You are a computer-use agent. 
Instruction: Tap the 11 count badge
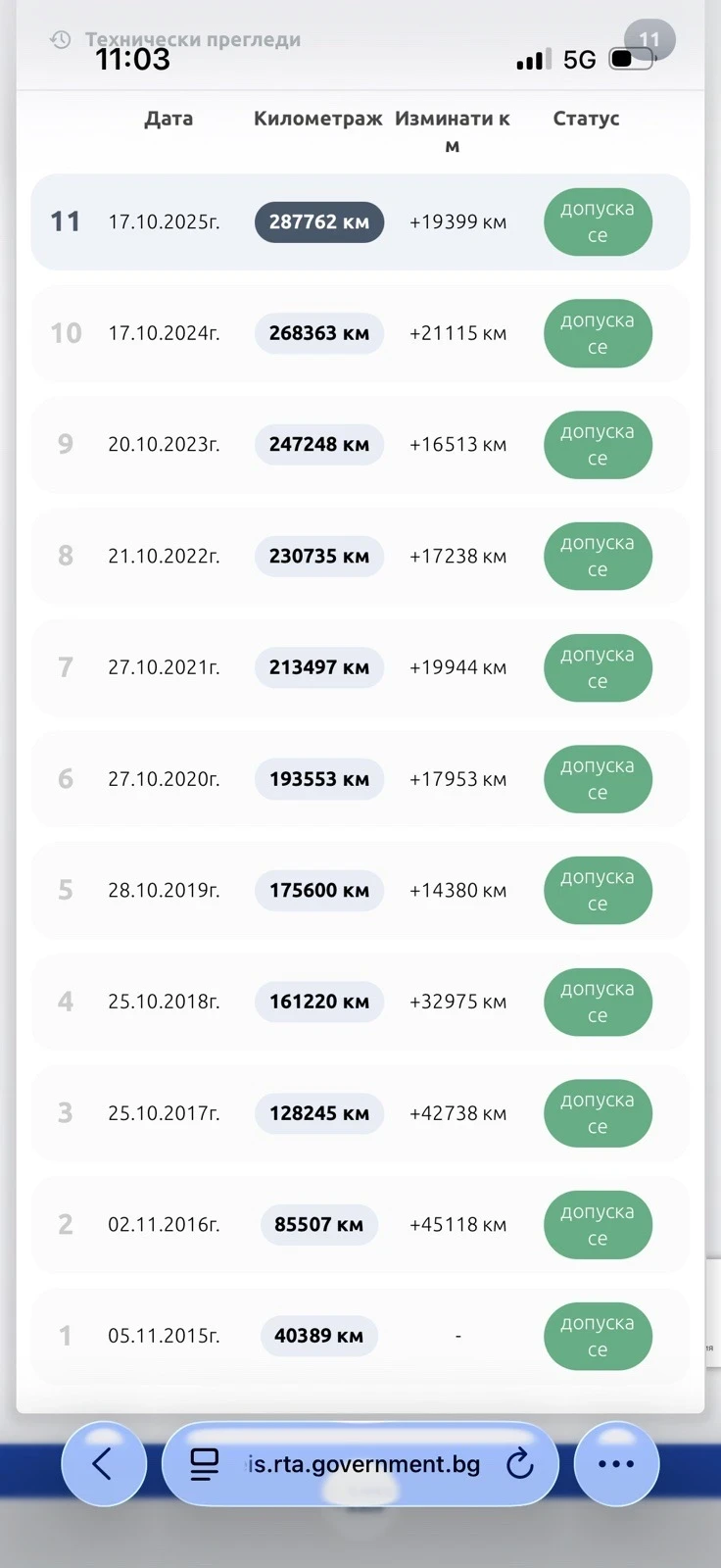[649, 40]
